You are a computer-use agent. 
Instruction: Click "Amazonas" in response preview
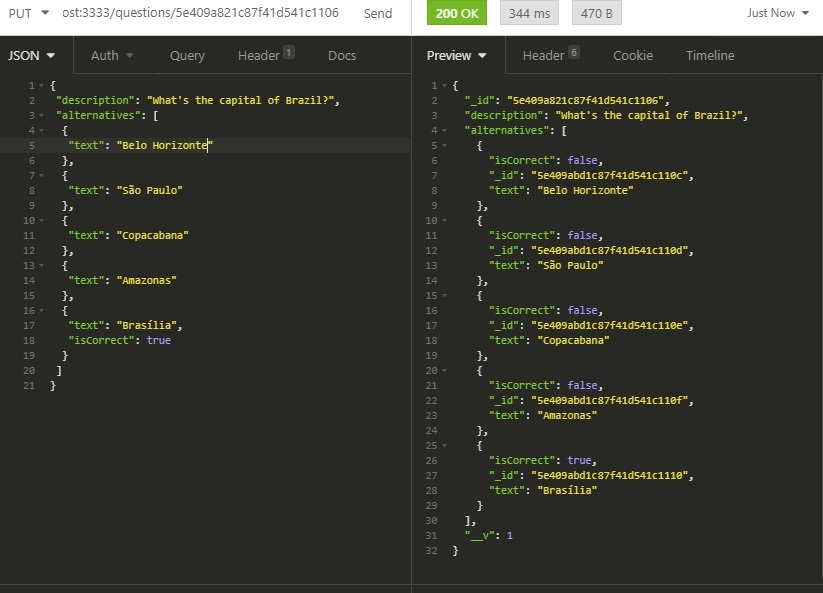[567, 415]
